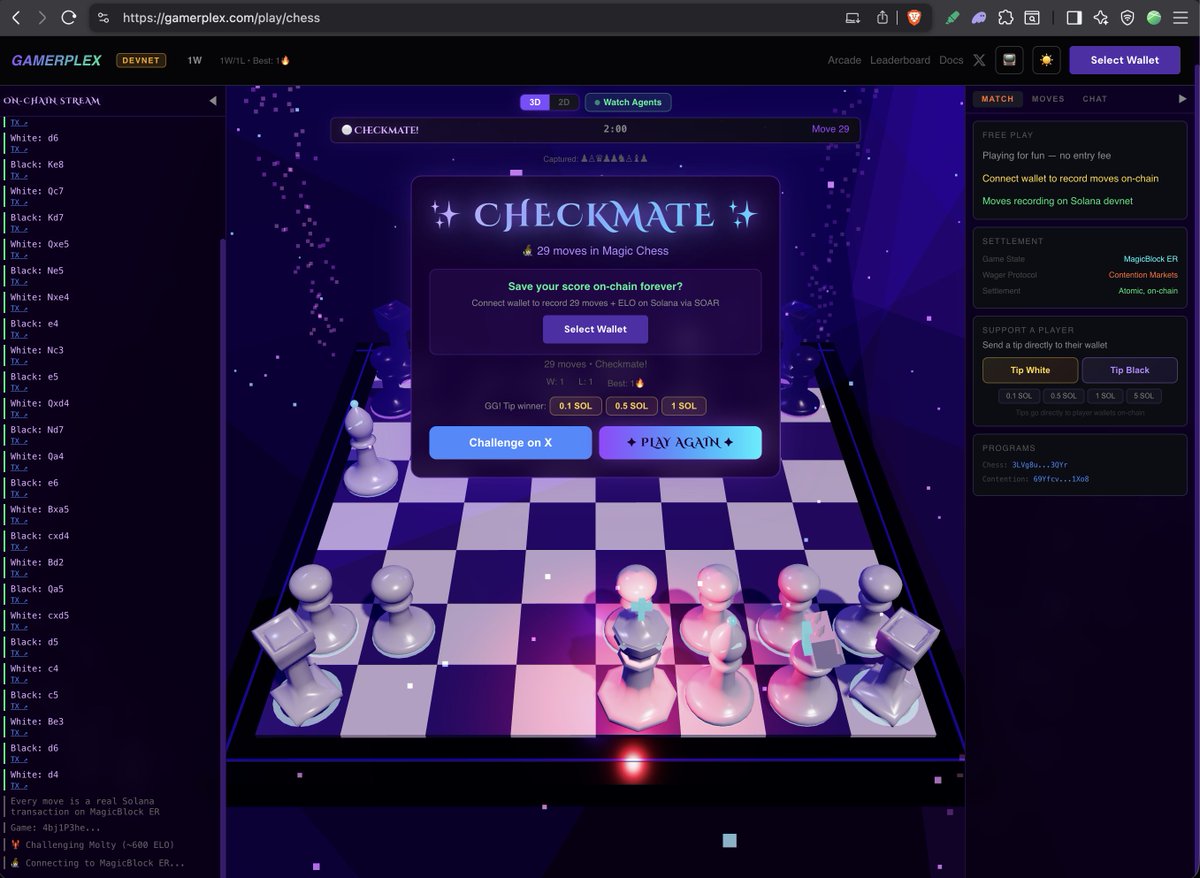Click the Watch Agents button
The width and height of the screenshot is (1200, 878).
pyautogui.click(x=628, y=102)
